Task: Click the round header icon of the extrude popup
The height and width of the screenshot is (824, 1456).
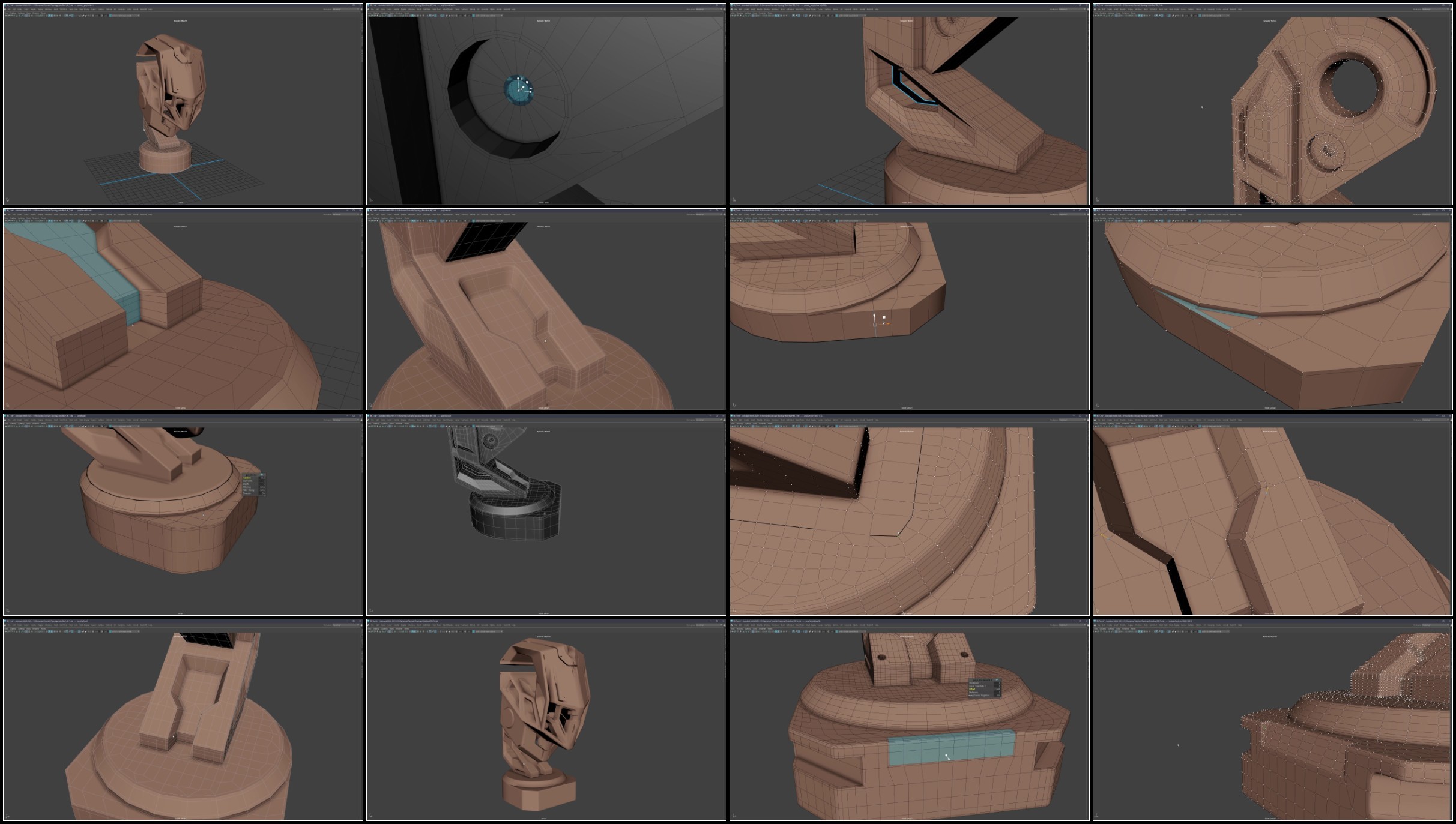Action: [997, 680]
